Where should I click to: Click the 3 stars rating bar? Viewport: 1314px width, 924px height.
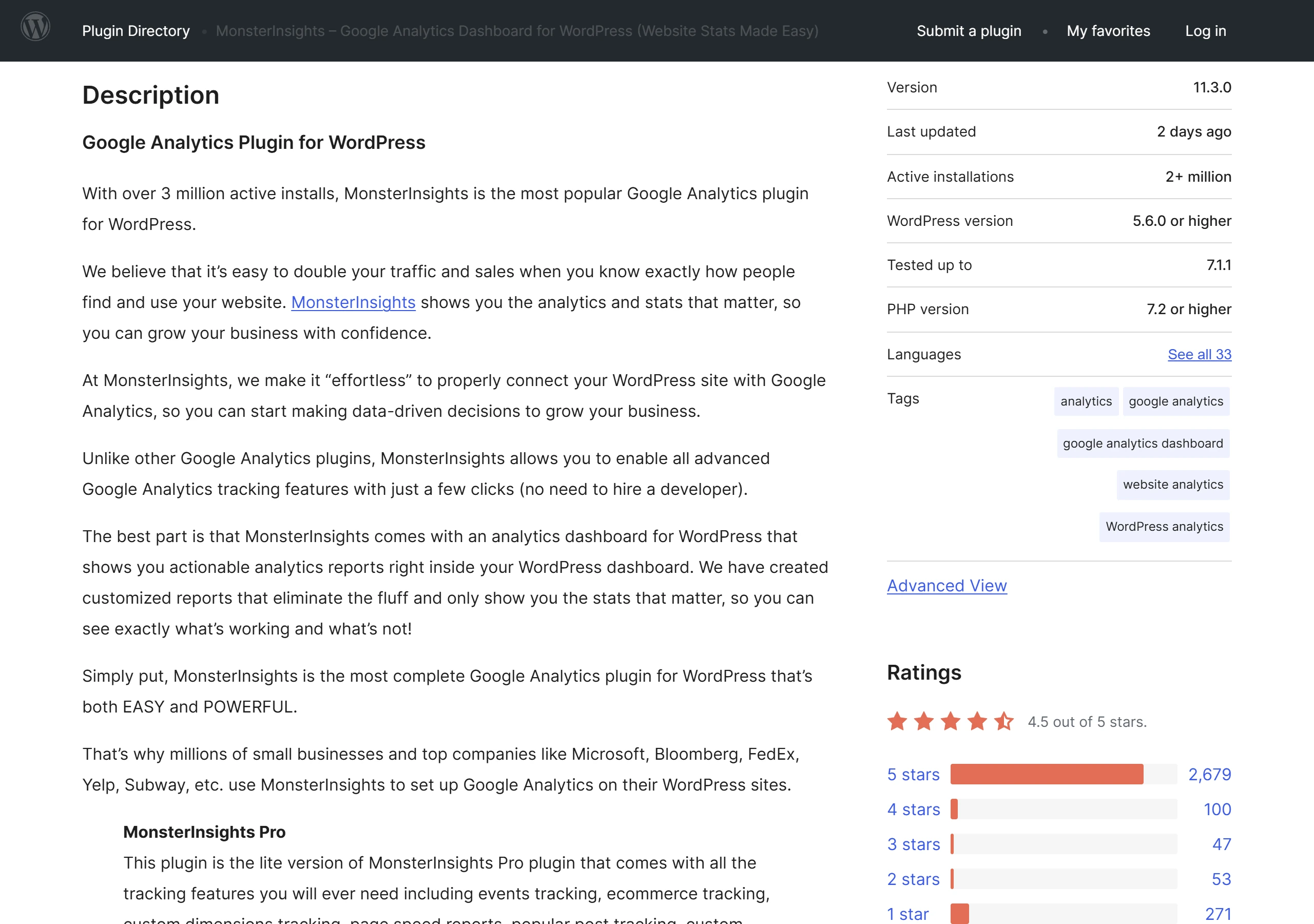click(x=1064, y=844)
